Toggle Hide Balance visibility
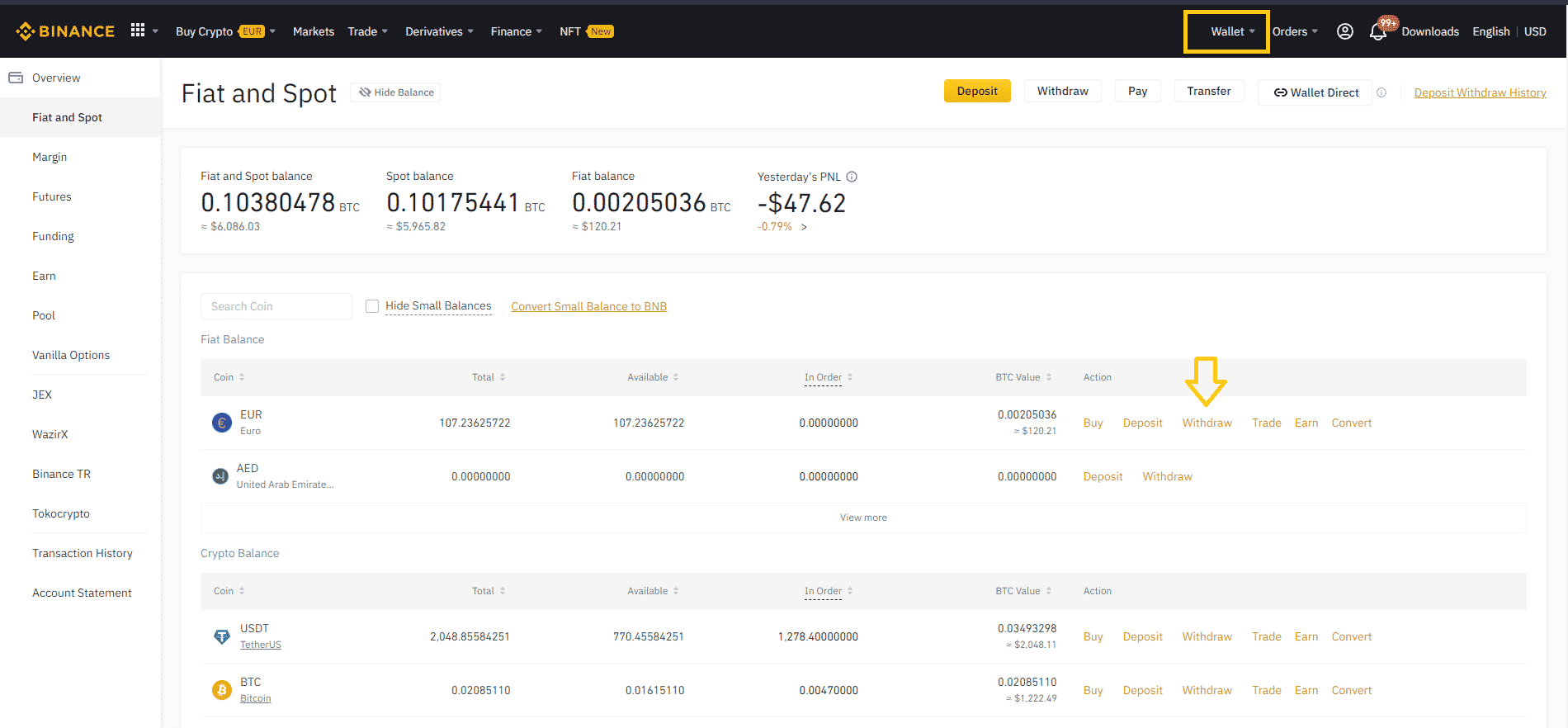Screen dimensions: 1568x728 point(396,92)
